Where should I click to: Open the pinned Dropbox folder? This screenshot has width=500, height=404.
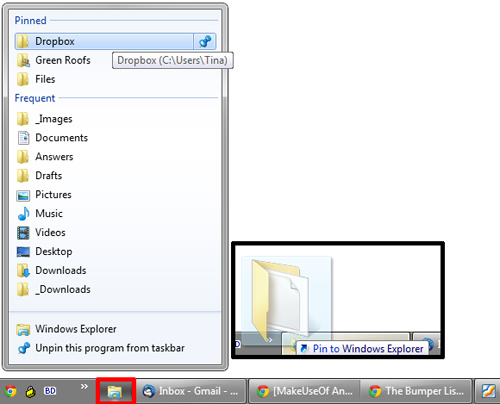[104, 41]
